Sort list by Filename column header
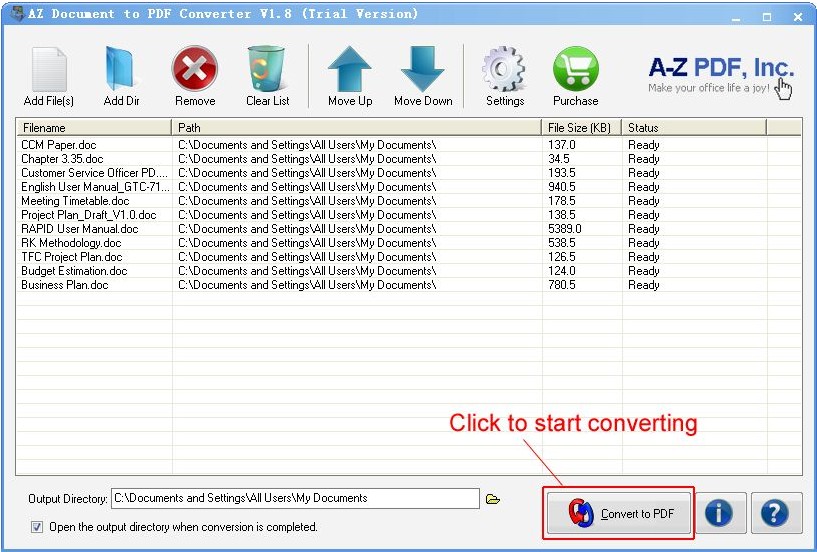 point(94,128)
